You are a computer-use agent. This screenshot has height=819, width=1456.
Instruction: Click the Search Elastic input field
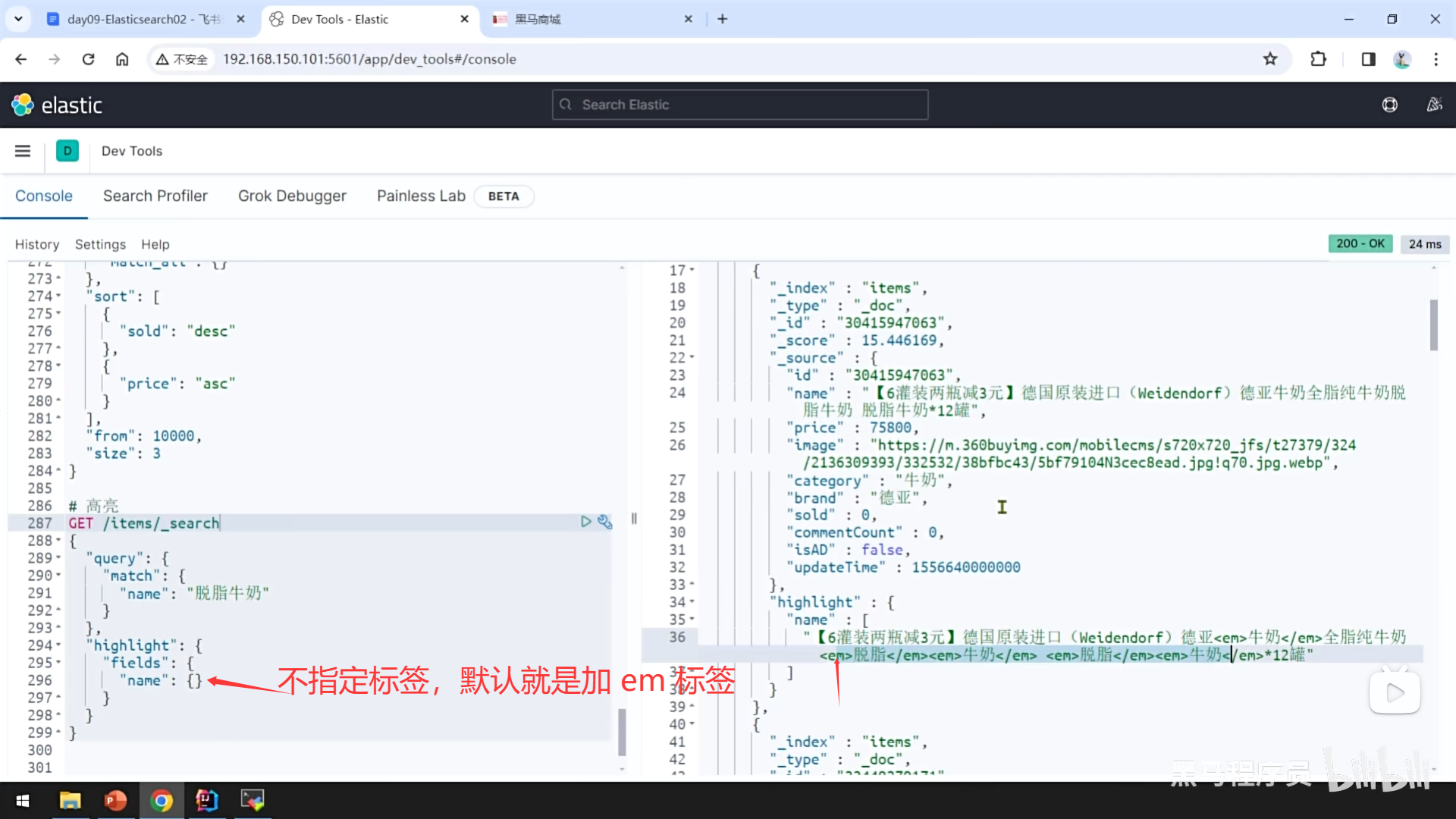(739, 105)
